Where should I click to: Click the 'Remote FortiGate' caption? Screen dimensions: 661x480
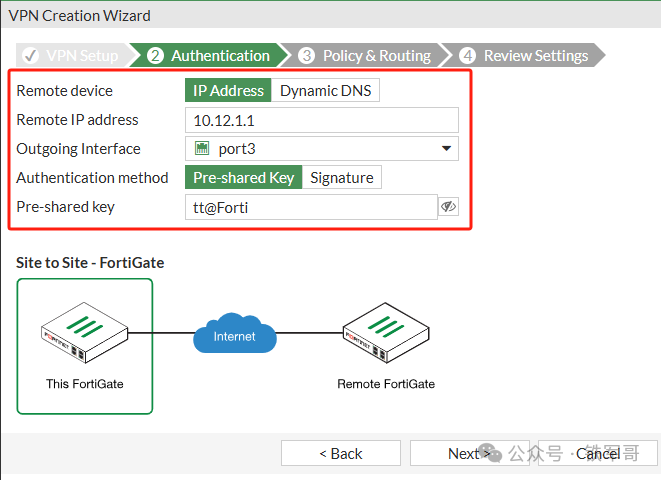point(386,383)
